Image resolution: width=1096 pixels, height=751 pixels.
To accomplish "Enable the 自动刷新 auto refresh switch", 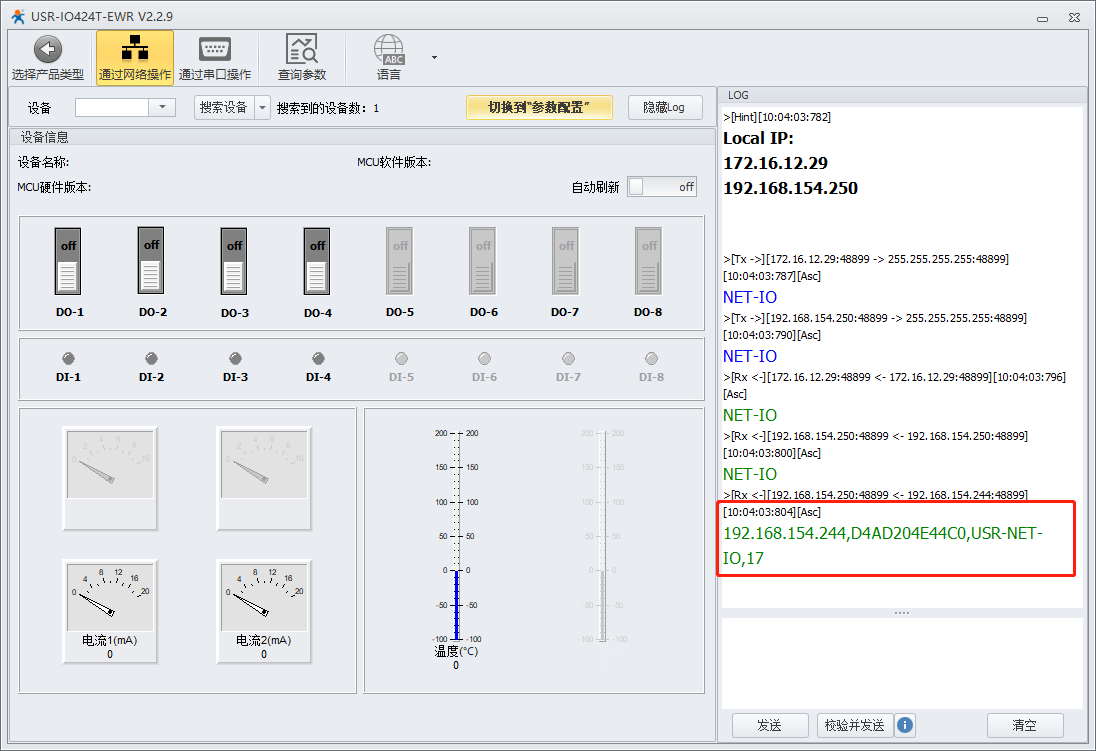I will click(662, 187).
